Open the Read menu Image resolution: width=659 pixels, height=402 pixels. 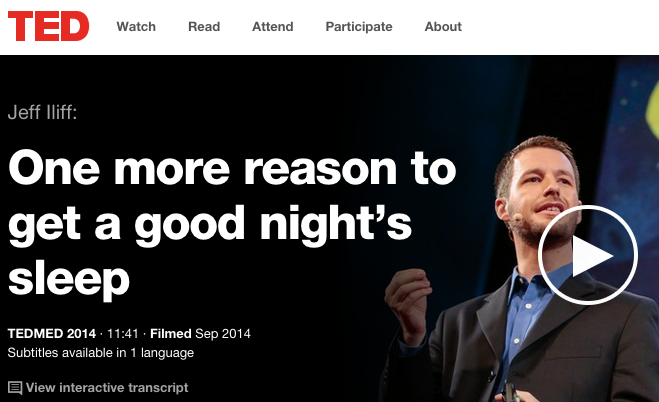click(x=204, y=26)
